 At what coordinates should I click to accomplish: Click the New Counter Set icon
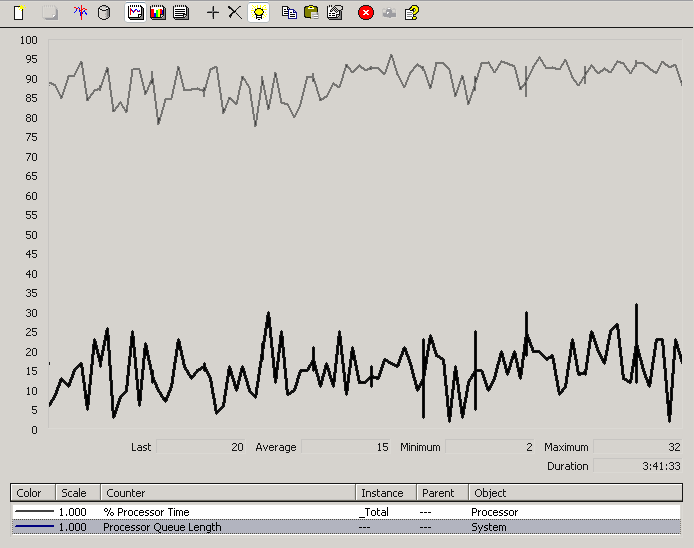point(19,12)
